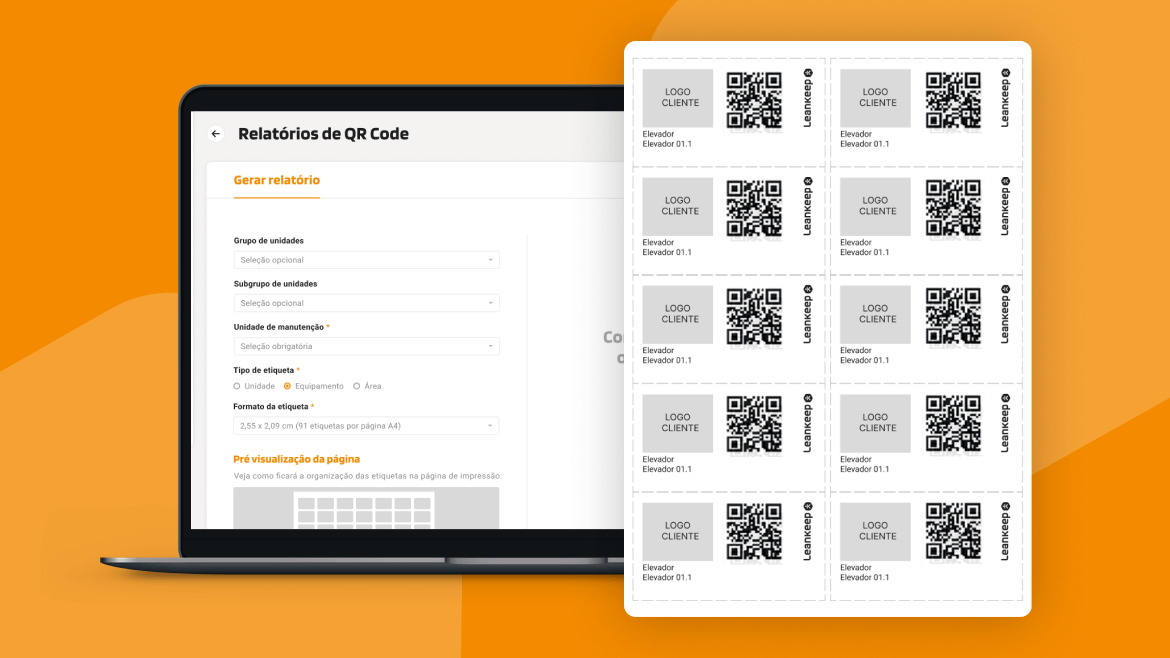The height and width of the screenshot is (658, 1170).
Task: Click the Pré visualização da página heading
Action: pyautogui.click(x=296, y=459)
